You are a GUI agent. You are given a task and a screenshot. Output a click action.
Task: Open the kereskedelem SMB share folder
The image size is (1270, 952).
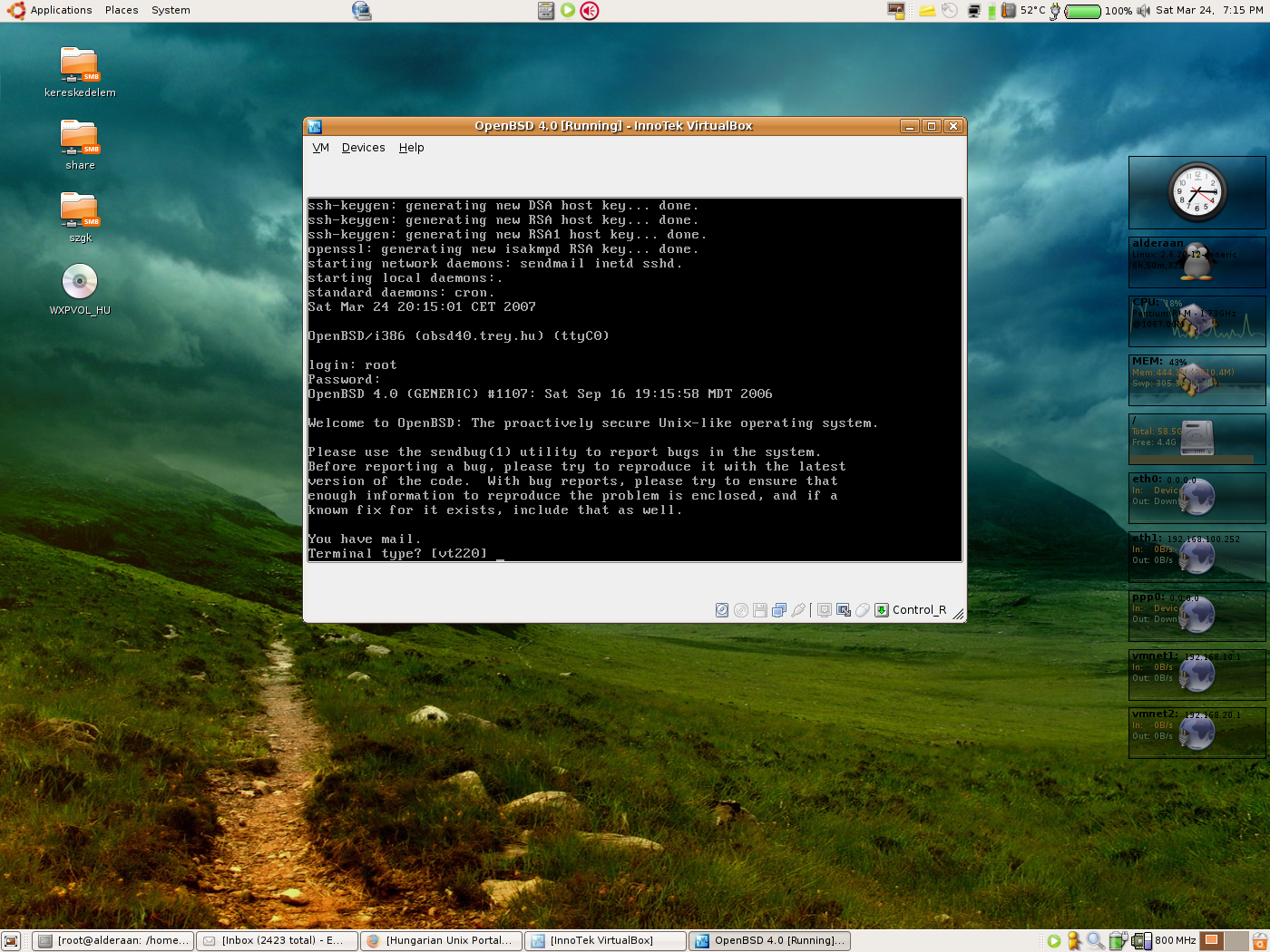coord(80,73)
